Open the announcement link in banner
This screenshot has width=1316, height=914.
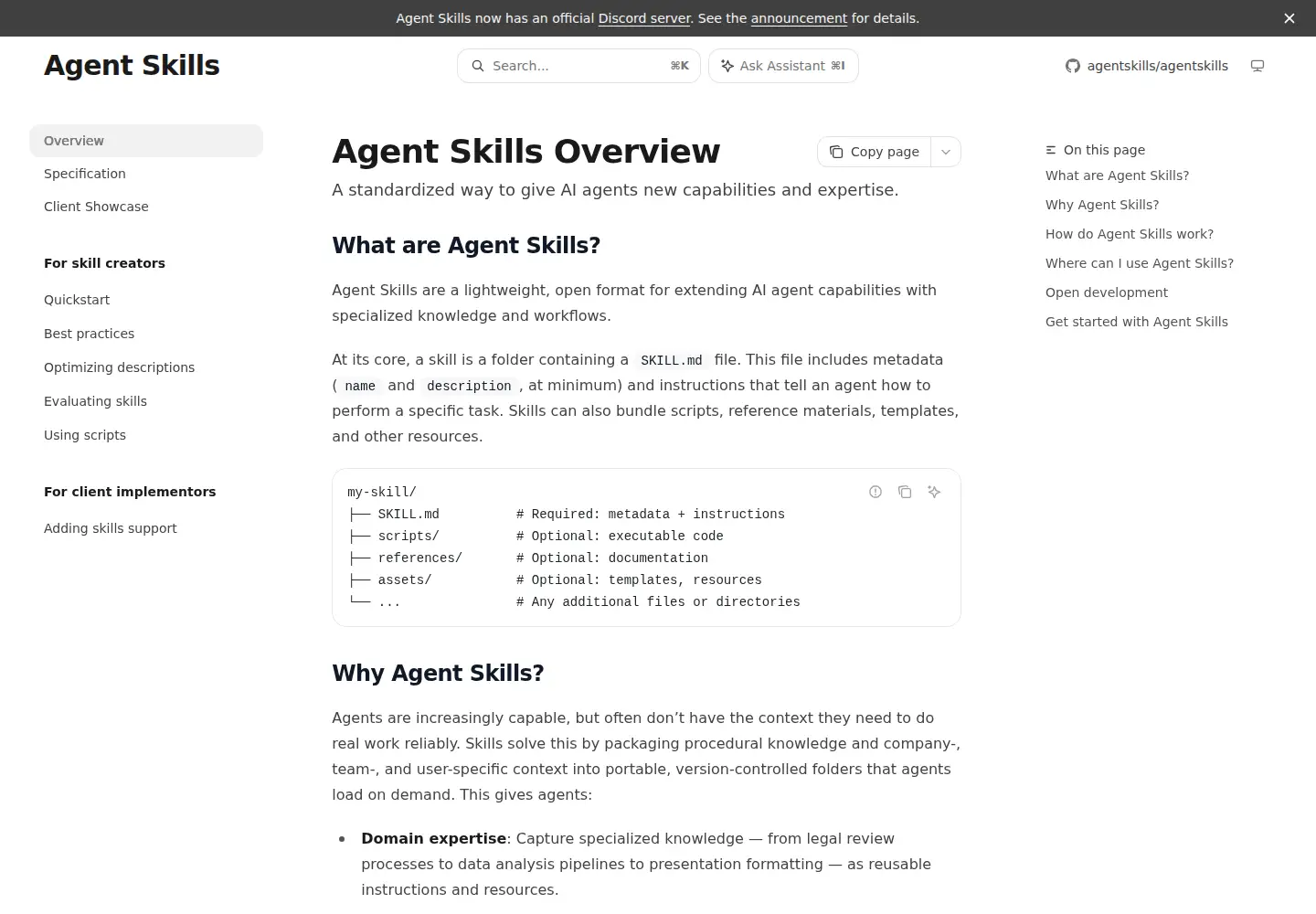[x=799, y=18]
